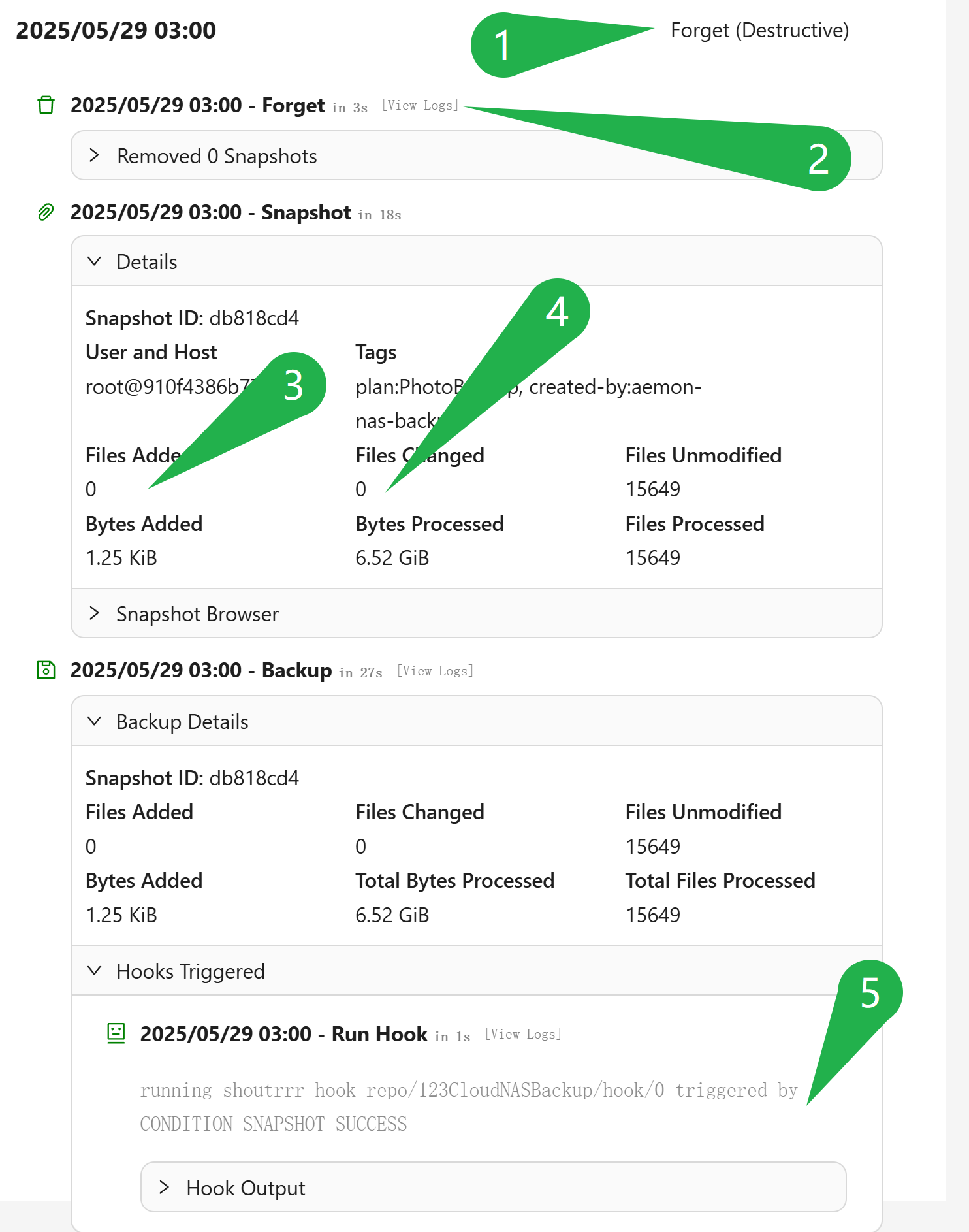Screen dimensions: 969x1232
Task: Click the robot Run Hook icon
Action: click(x=116, y=1033)
